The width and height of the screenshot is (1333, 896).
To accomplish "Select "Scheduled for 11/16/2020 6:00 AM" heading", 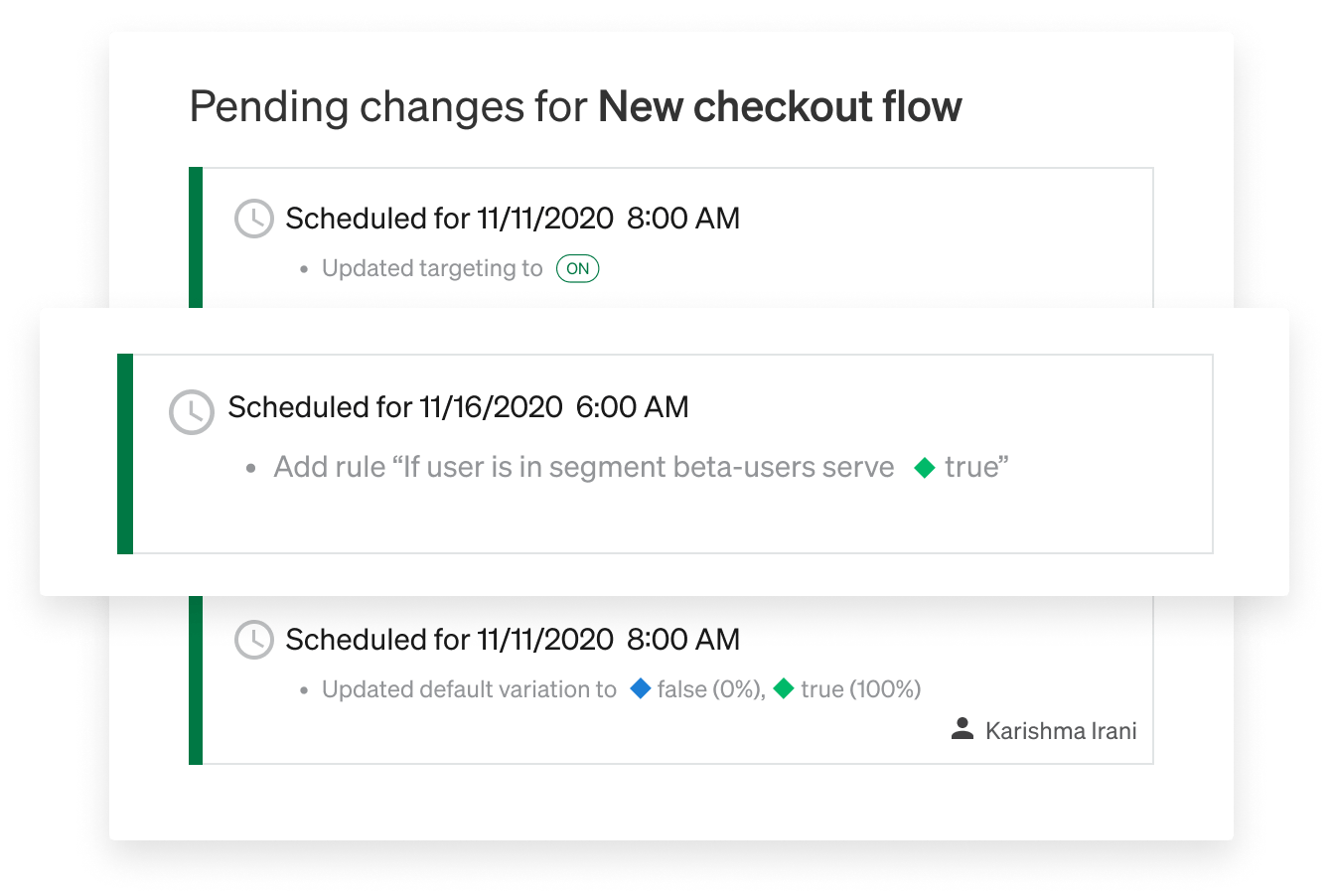I will [458, 407].
